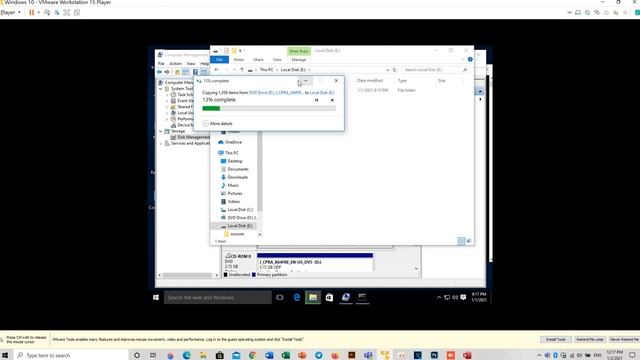Open DVD Drive link in copy dialog
The image size is (640, 360).
pyautogui.click(x=276, y=93)
